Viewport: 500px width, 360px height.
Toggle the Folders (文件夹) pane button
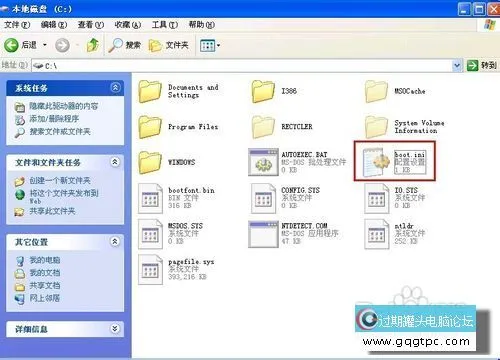[x=169, y=45]
